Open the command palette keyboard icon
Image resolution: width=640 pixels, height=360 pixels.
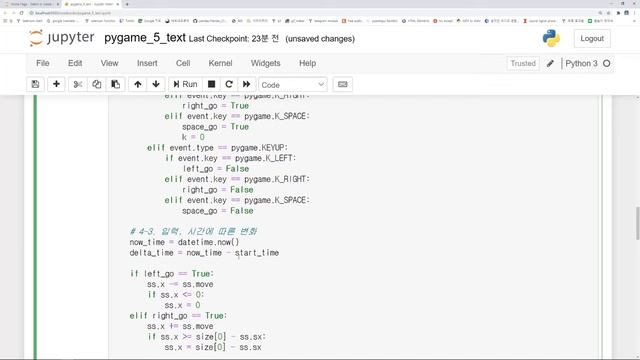[x=342, y=84]
